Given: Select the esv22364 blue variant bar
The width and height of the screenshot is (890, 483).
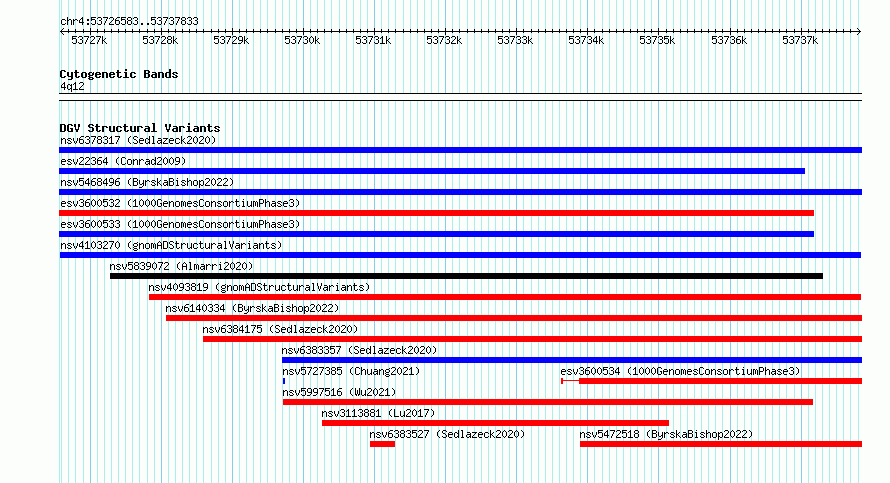Looking at the screenshot, I should pos(432,171).
